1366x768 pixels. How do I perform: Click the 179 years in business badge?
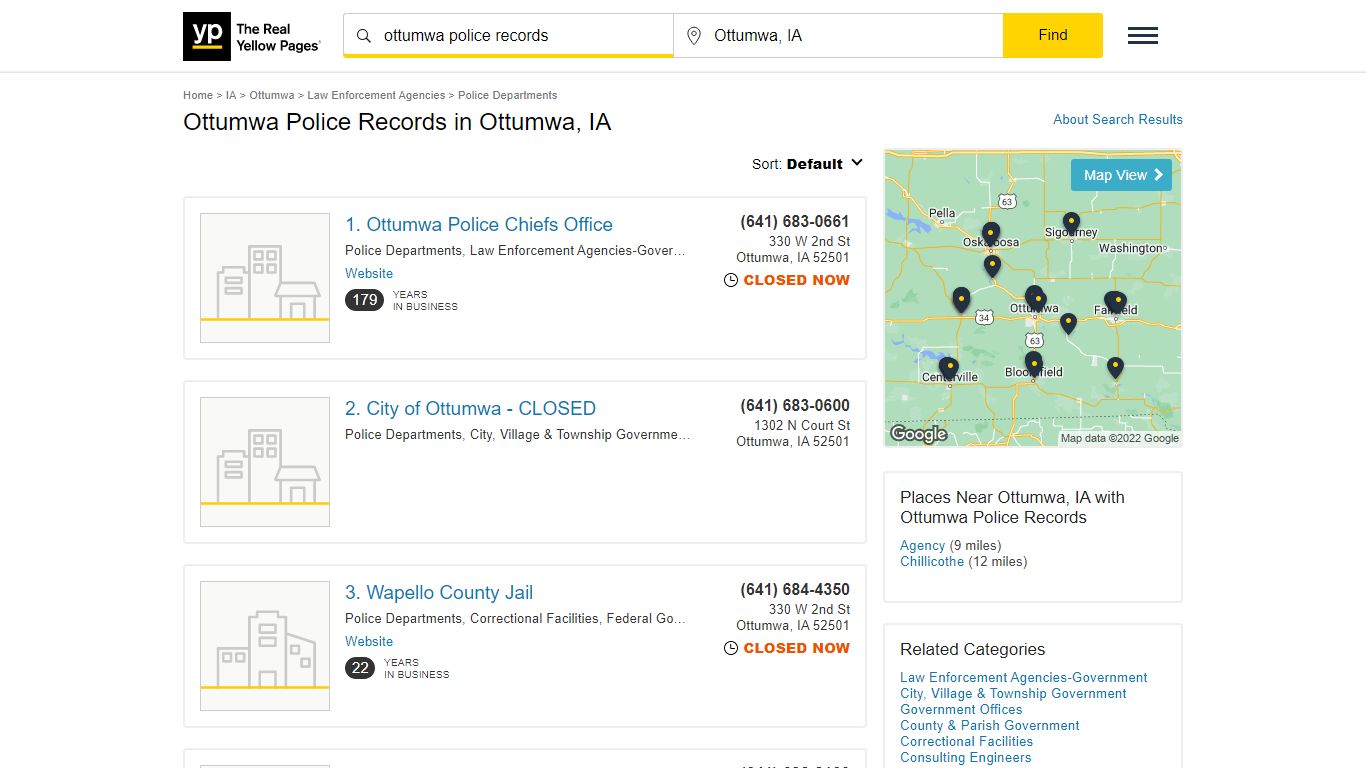click(364, 300)
